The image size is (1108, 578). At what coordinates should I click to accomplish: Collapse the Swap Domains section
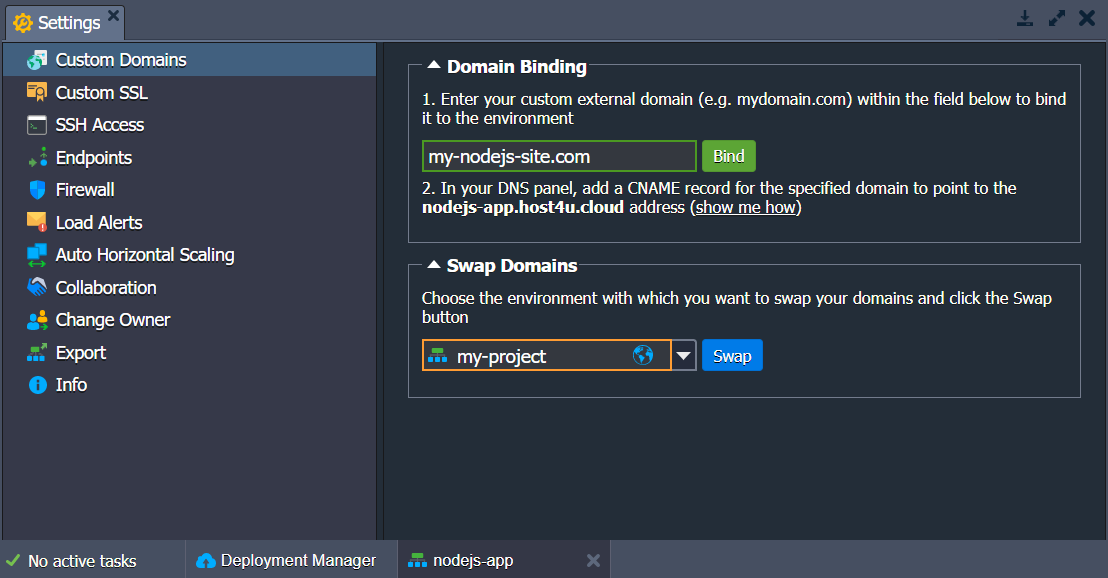tap(432, 266)
